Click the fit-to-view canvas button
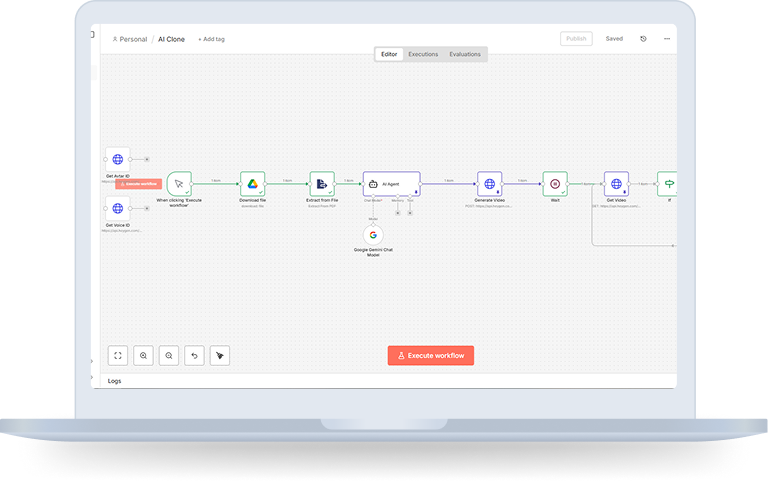This screenshot has width=768, height=484. [118, 355]
